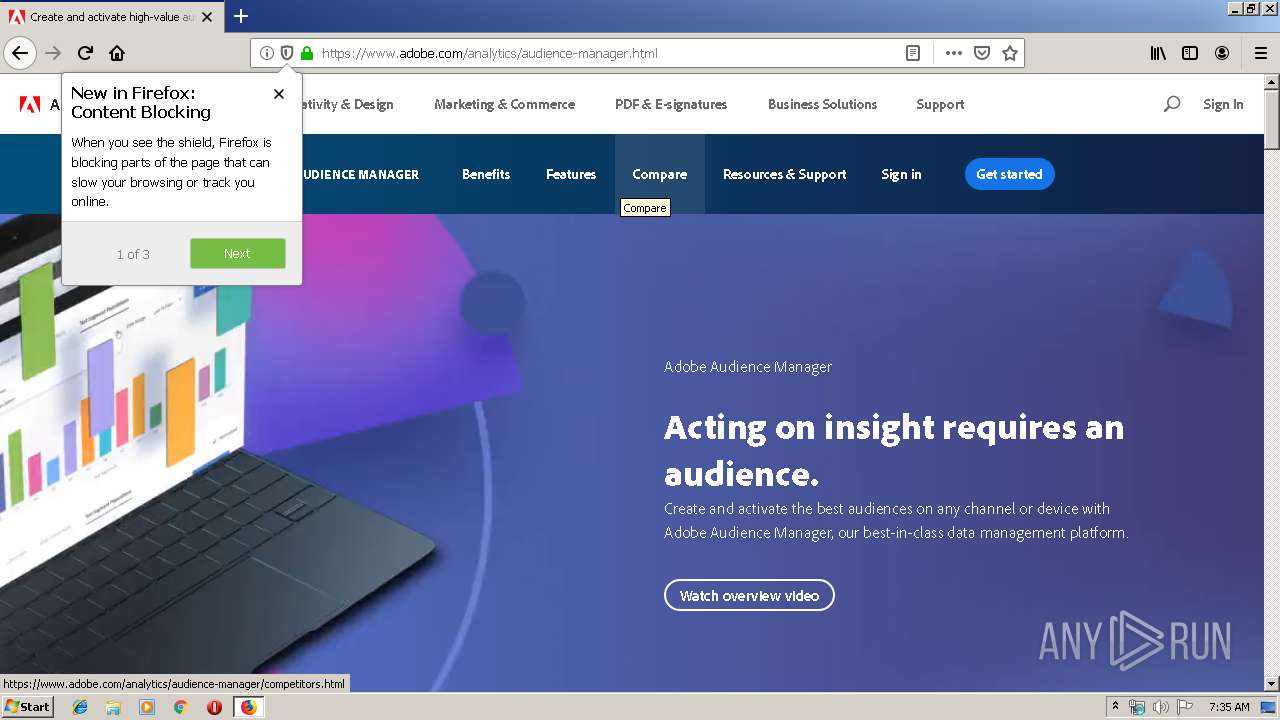The height and width of the screenshot is (720, 1280).
Task: Show hidden tray icons arrow
Action: [1115, 707]
